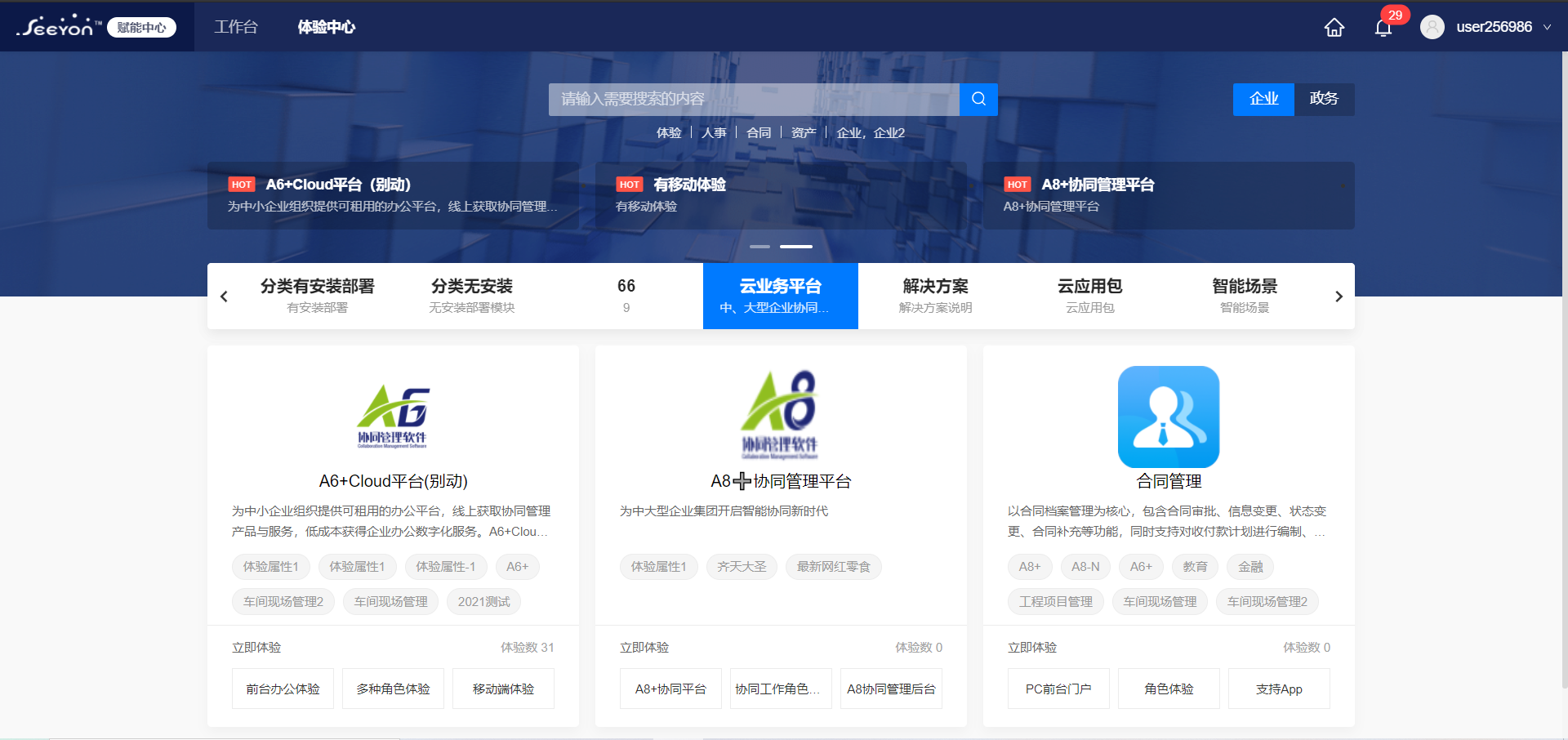Select the 云业务平台 tab
The image size is (1568, 740).
tap(781, 296)
